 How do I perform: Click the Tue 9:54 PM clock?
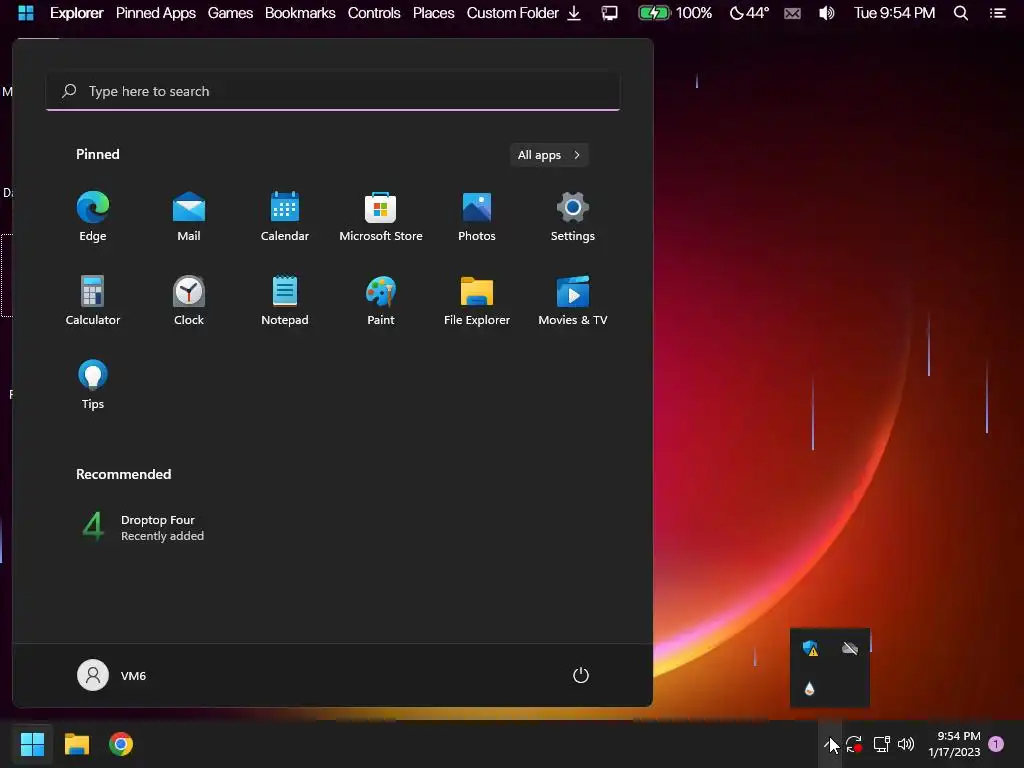[x=895, y=13]
